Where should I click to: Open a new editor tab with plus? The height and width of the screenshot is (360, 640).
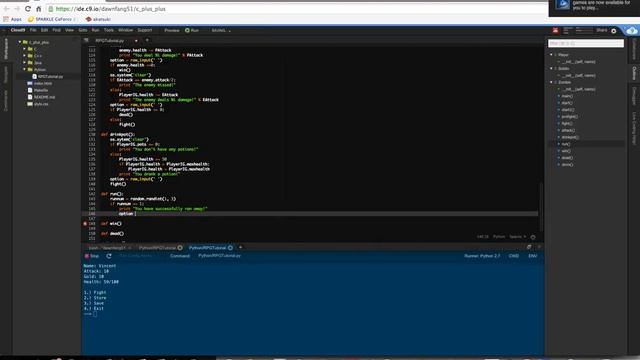pyautogui.click(x=147, y=40)
